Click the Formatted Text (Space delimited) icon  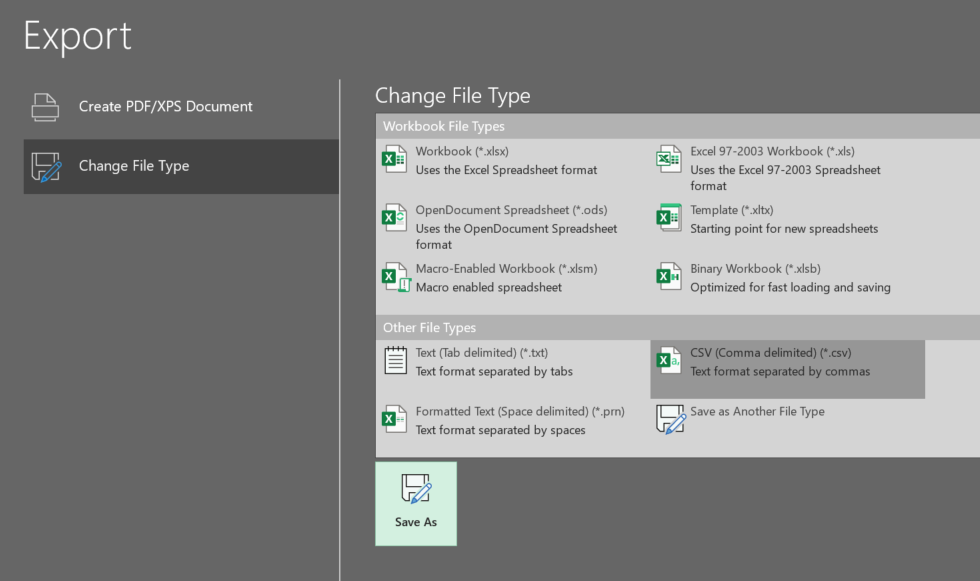click(x=394, y=419)
